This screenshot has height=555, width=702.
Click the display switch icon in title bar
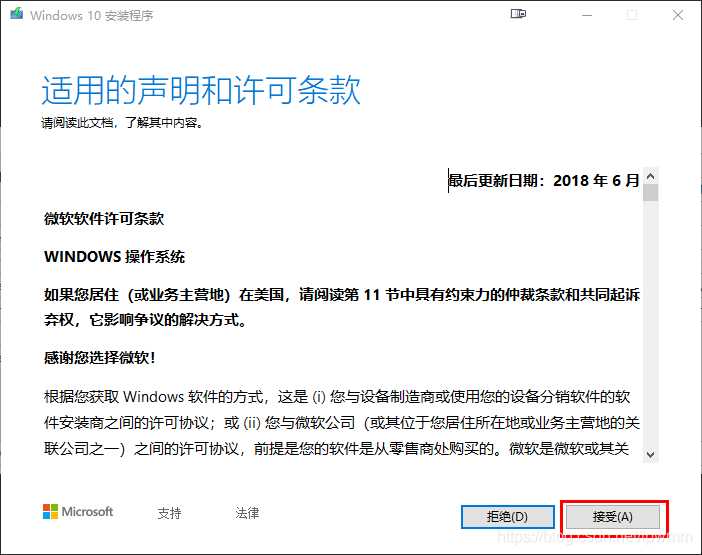click(x=518, y=14)
